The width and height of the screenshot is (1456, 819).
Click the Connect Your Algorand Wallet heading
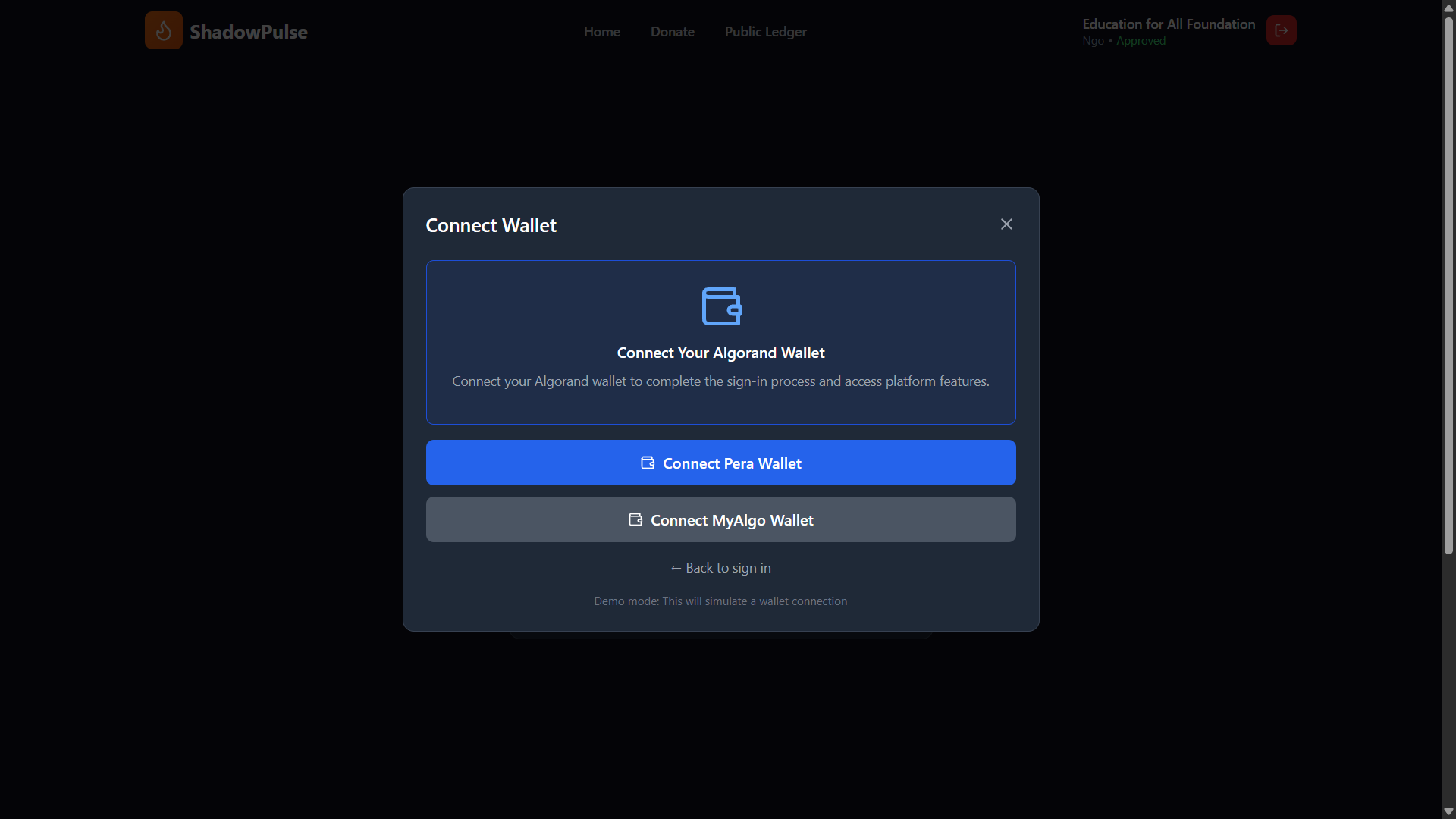click(x=720, y=353)
